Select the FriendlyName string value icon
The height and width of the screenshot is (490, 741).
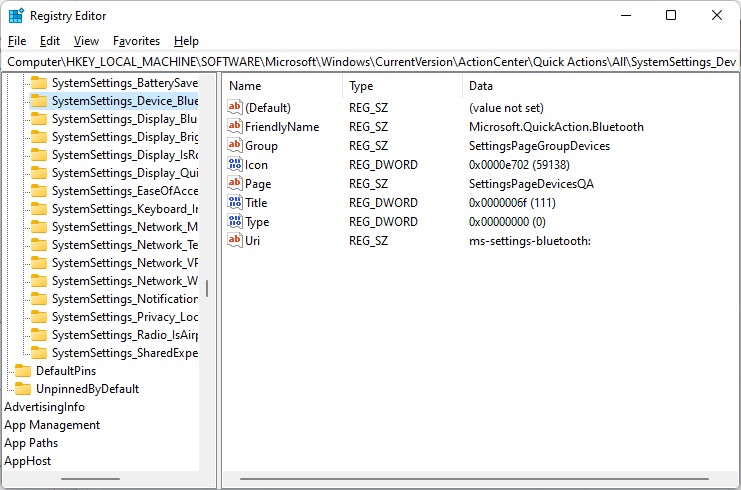tap(235, 127)
